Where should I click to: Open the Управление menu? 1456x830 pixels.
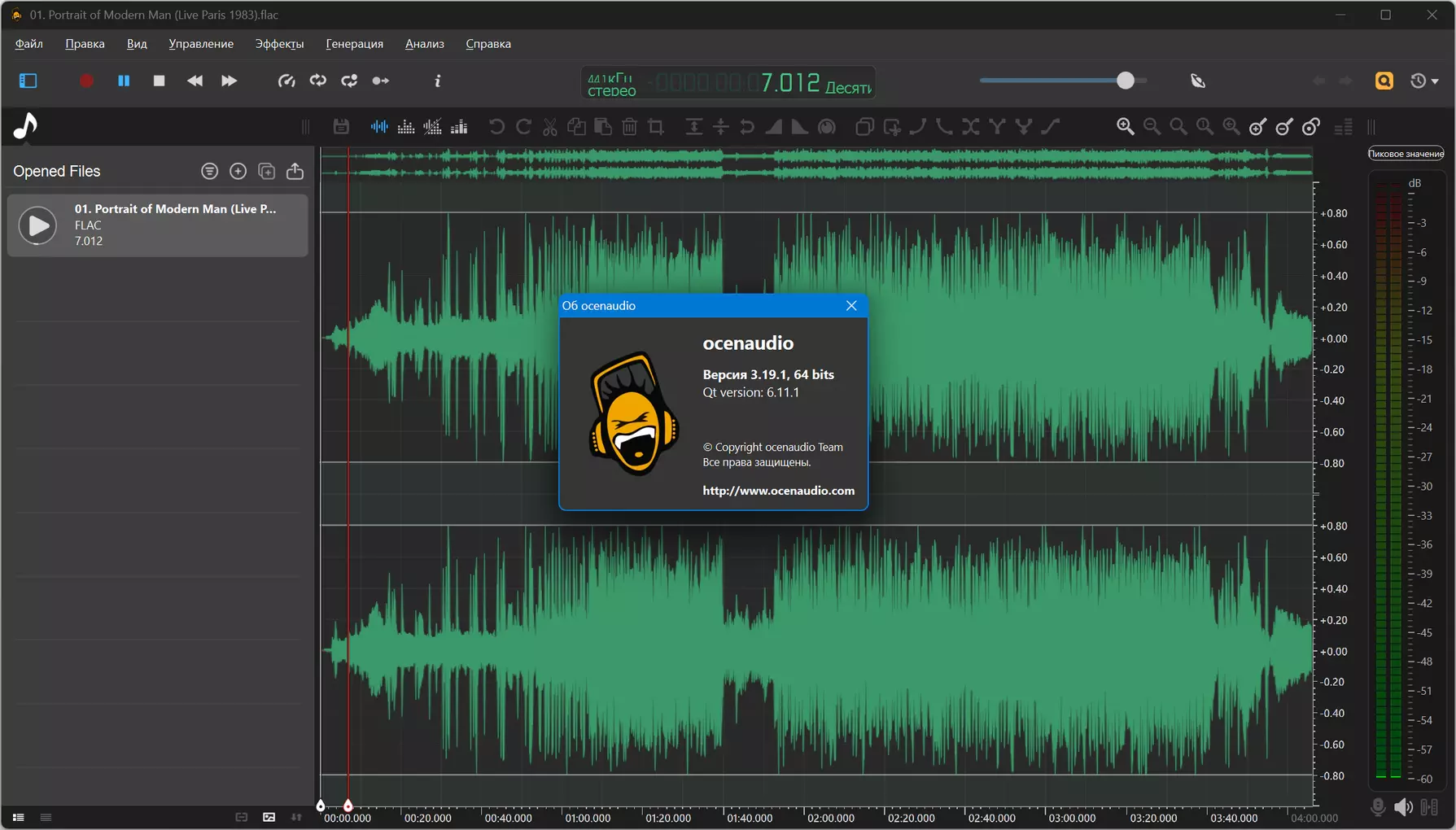click(x=201, y=44)
